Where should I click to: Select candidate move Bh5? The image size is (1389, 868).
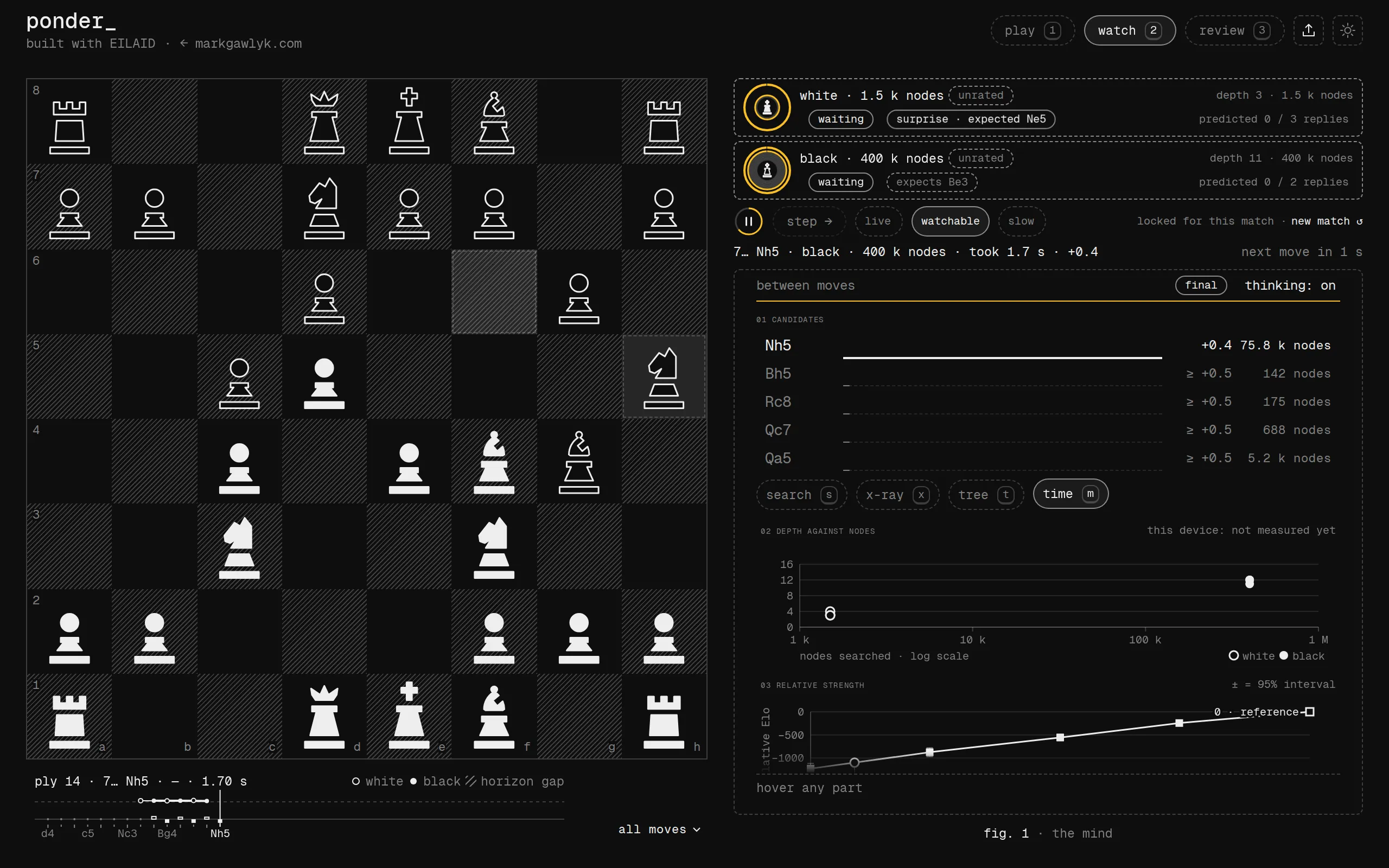tap(1048, 374)
